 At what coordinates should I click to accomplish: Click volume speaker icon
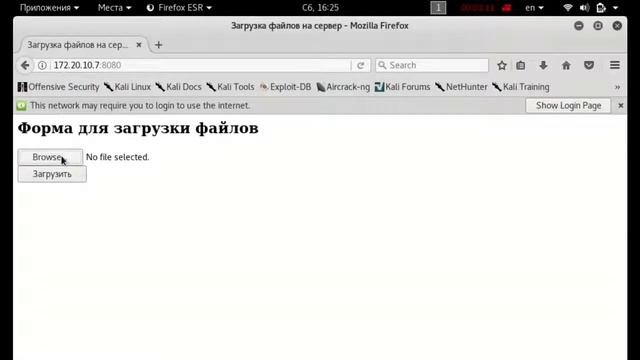(x=584, y=8)
